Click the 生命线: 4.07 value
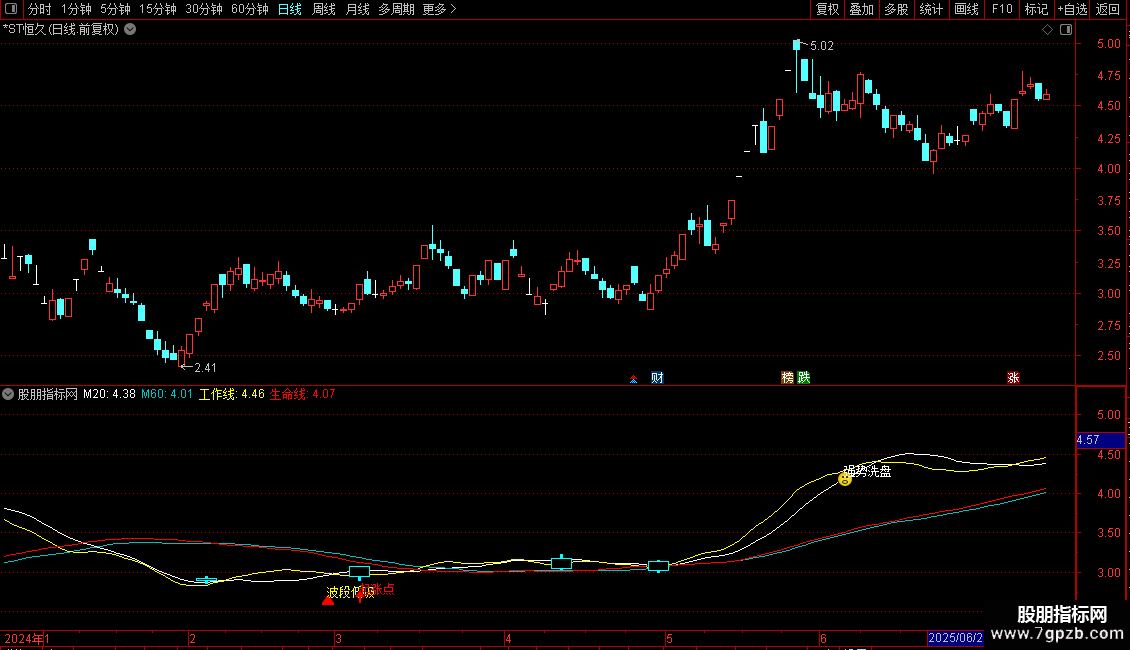The image size is (1130, 650). coord(302,394)
